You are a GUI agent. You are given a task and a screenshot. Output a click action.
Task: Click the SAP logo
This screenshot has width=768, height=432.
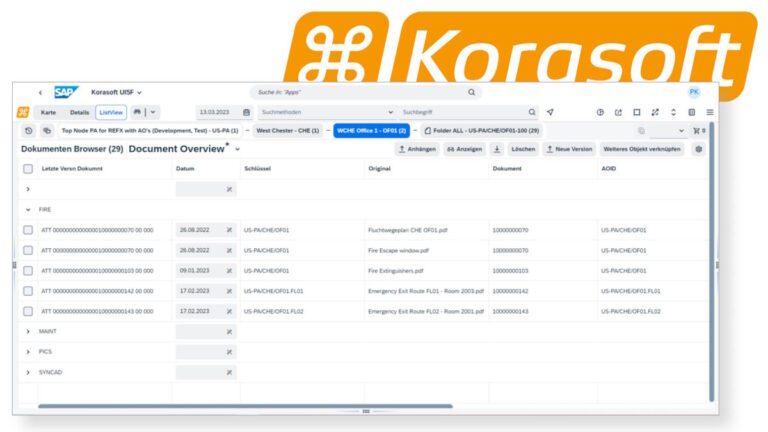pyautogui.click(x=66, y=92)
